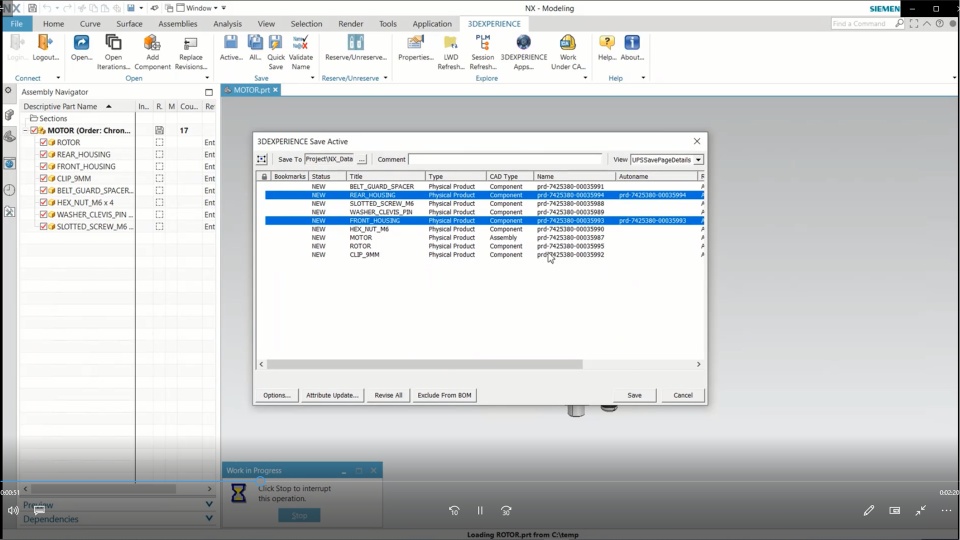The image size is (960, 540).
Task: Cancel the 3DEXPERIENCE Save Active dialog
Action: pyautogui.click(x=683, y=396)
